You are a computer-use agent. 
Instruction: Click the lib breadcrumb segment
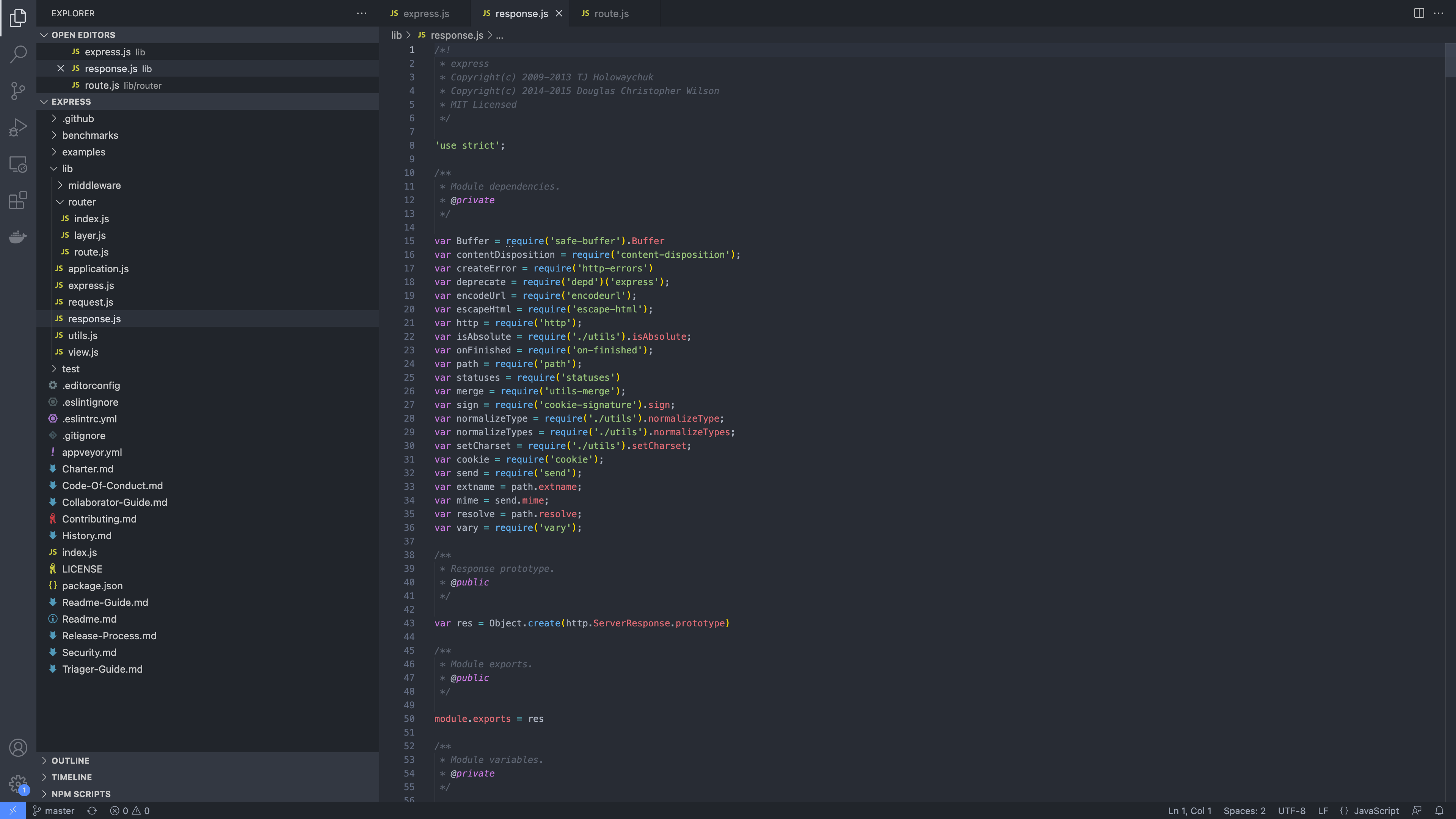396,35
